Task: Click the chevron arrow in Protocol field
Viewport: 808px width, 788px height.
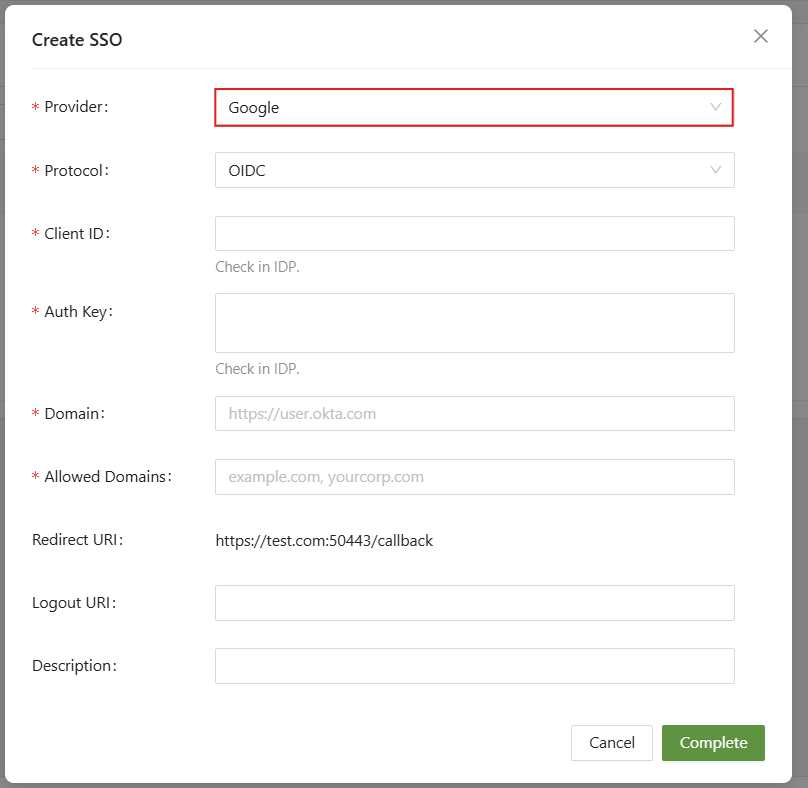Action: [716, 170]
